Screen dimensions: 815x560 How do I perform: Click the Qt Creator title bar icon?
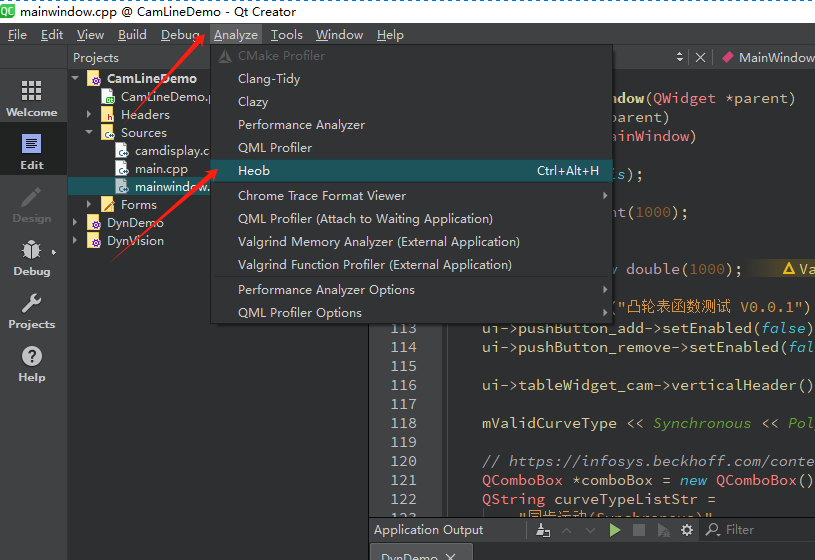[7, 11]
